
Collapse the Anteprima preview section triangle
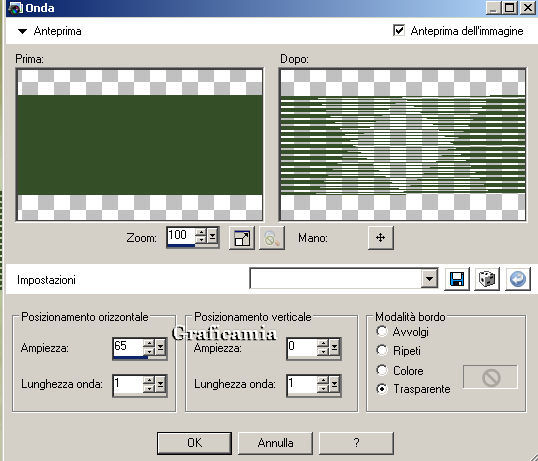coord(22,31)
